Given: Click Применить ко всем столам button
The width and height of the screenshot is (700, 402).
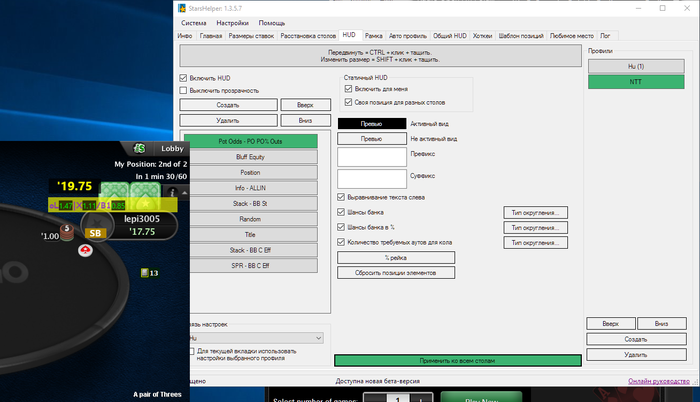Looking at the screenshot, I should (458, 360).
